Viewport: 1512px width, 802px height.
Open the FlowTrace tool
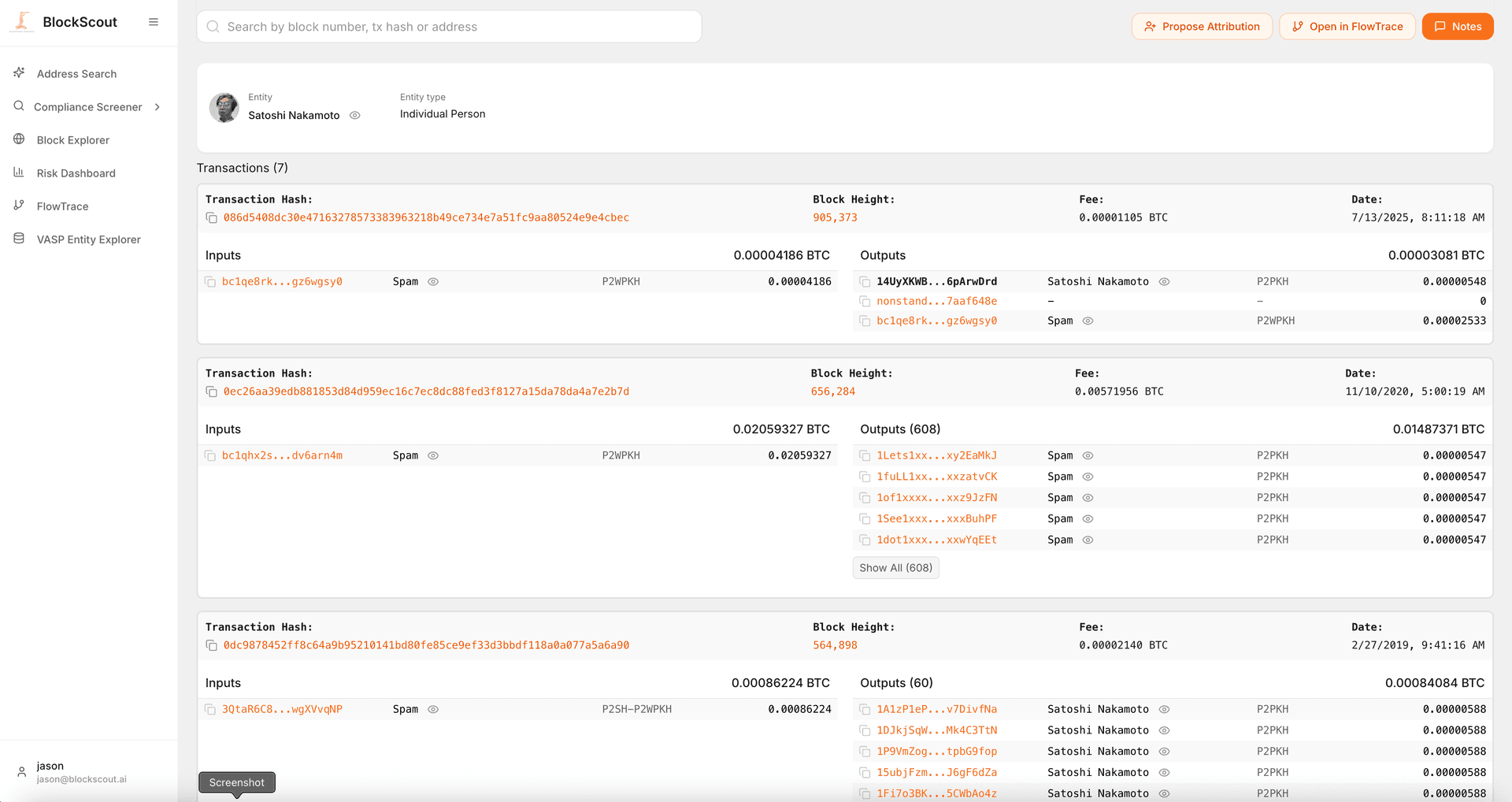pos(62,206)
